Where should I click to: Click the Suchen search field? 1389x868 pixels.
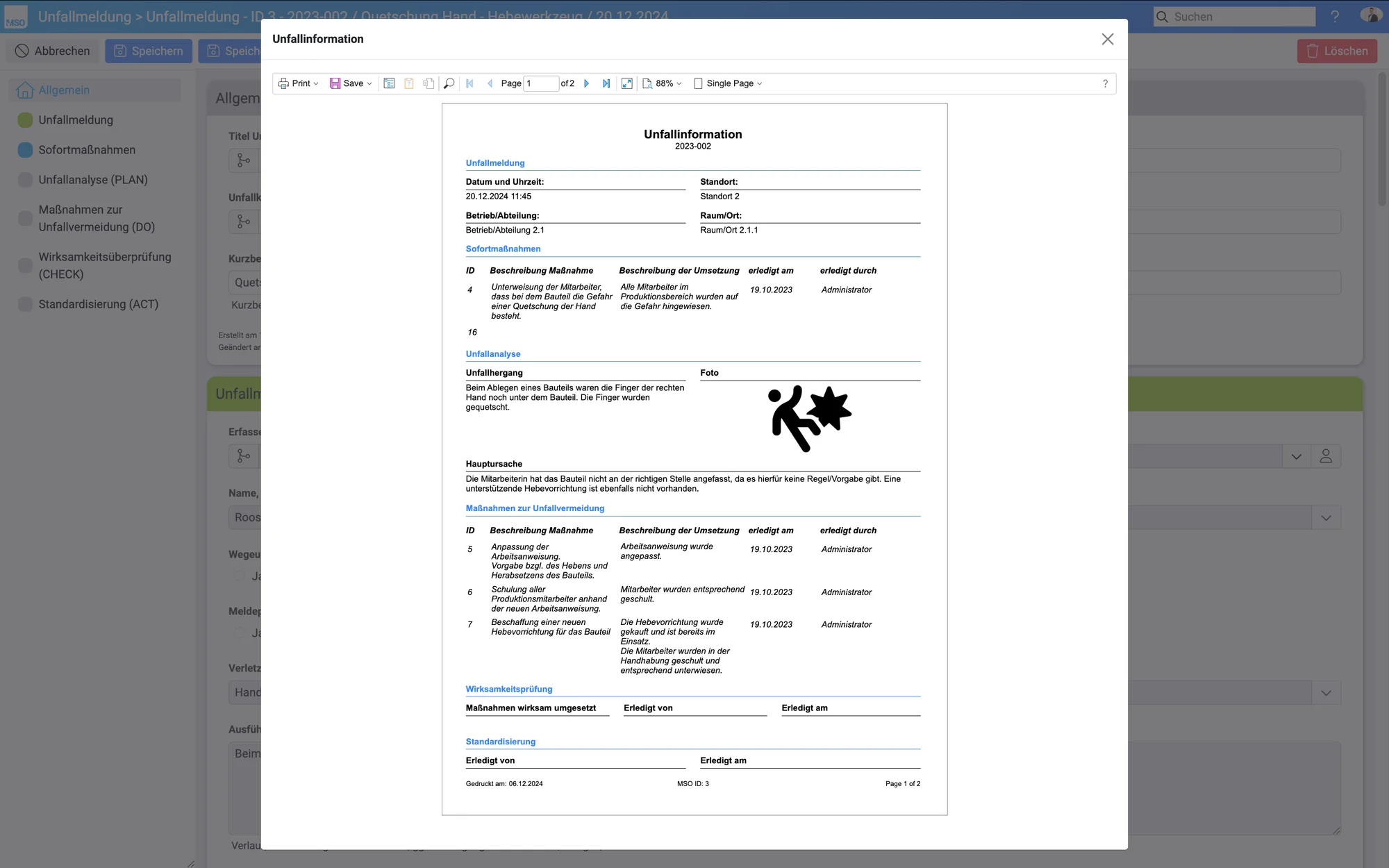click(1235, 17)
